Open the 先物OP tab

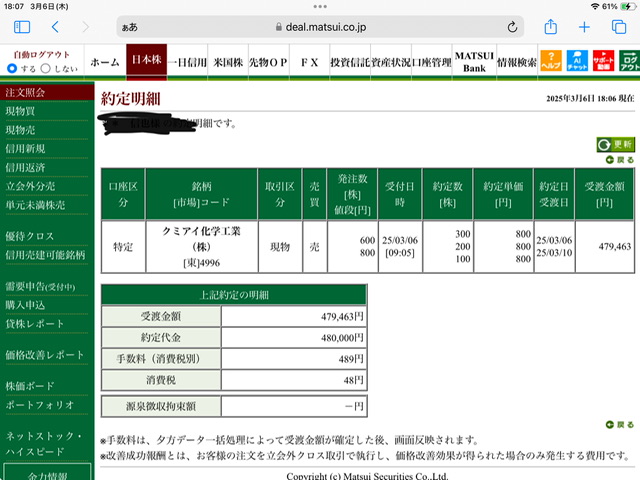(x=269, y=62)
